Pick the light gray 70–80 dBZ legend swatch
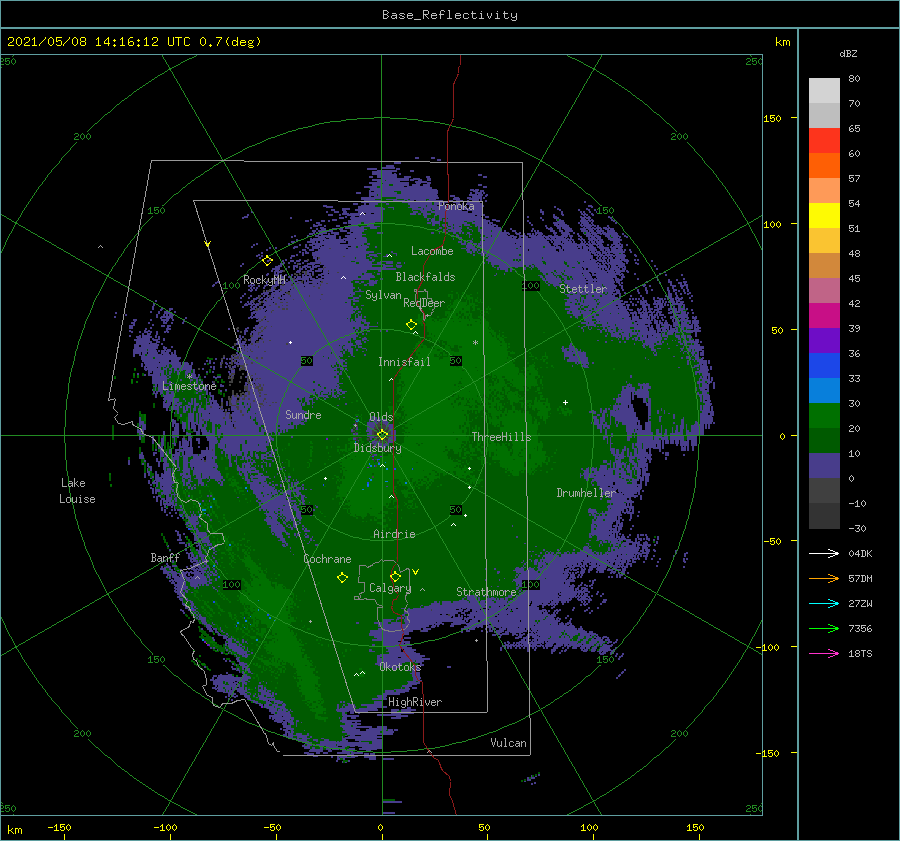This screenshot has width=900, height=841. [x=824, y=91]
